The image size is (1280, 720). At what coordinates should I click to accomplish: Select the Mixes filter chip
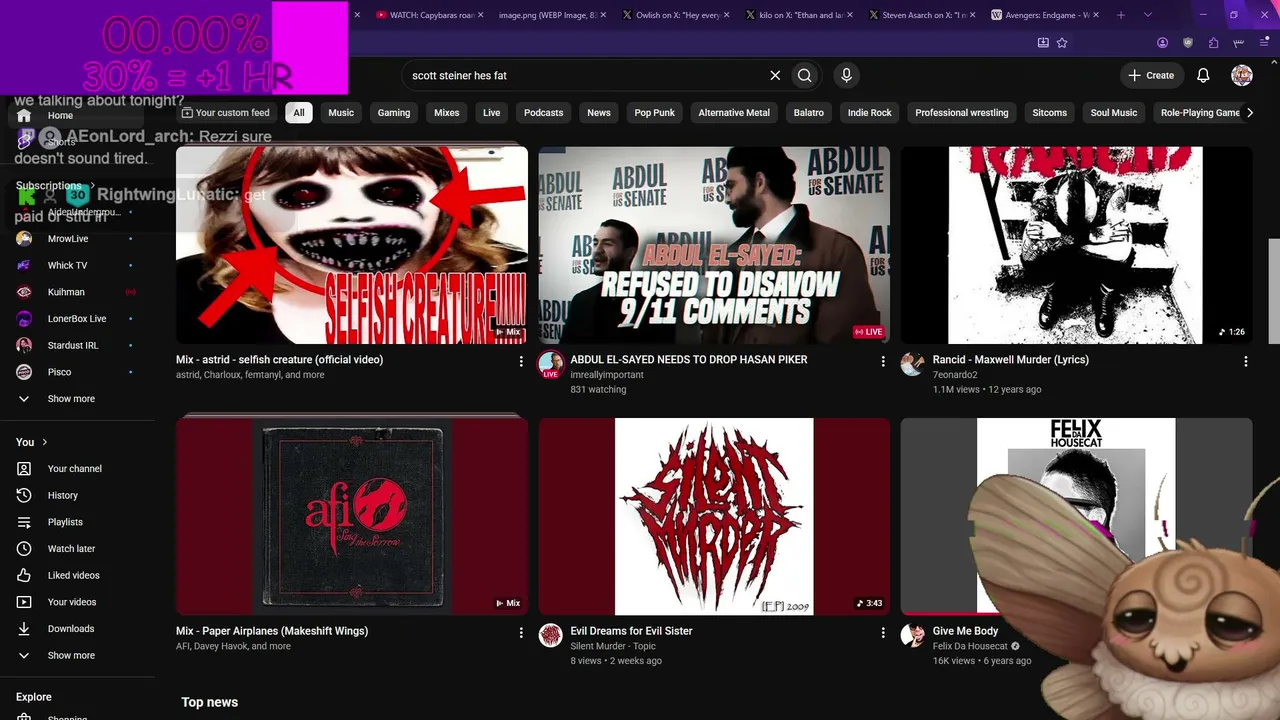[447, 113]
